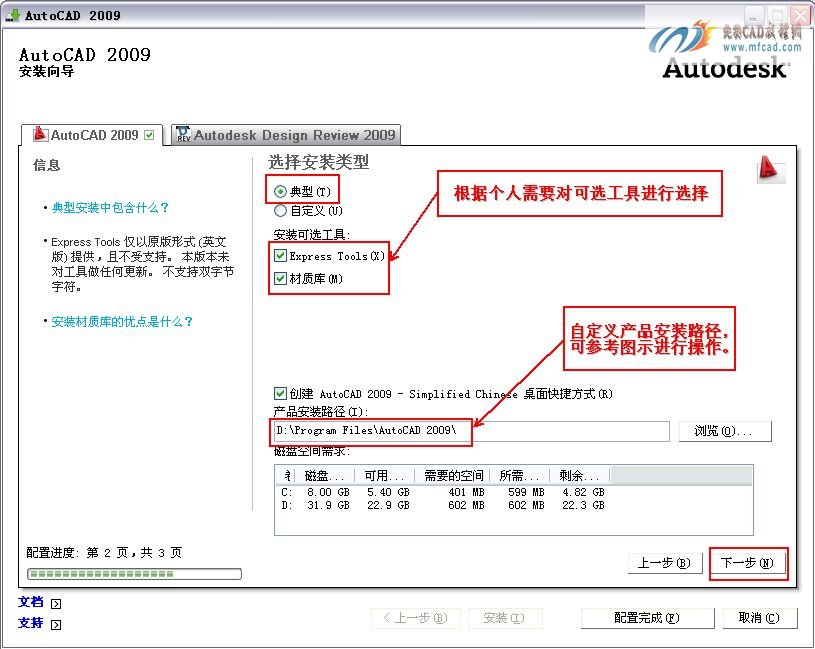
Task: Select the 所需... column header
Action: tap(519, 475)
